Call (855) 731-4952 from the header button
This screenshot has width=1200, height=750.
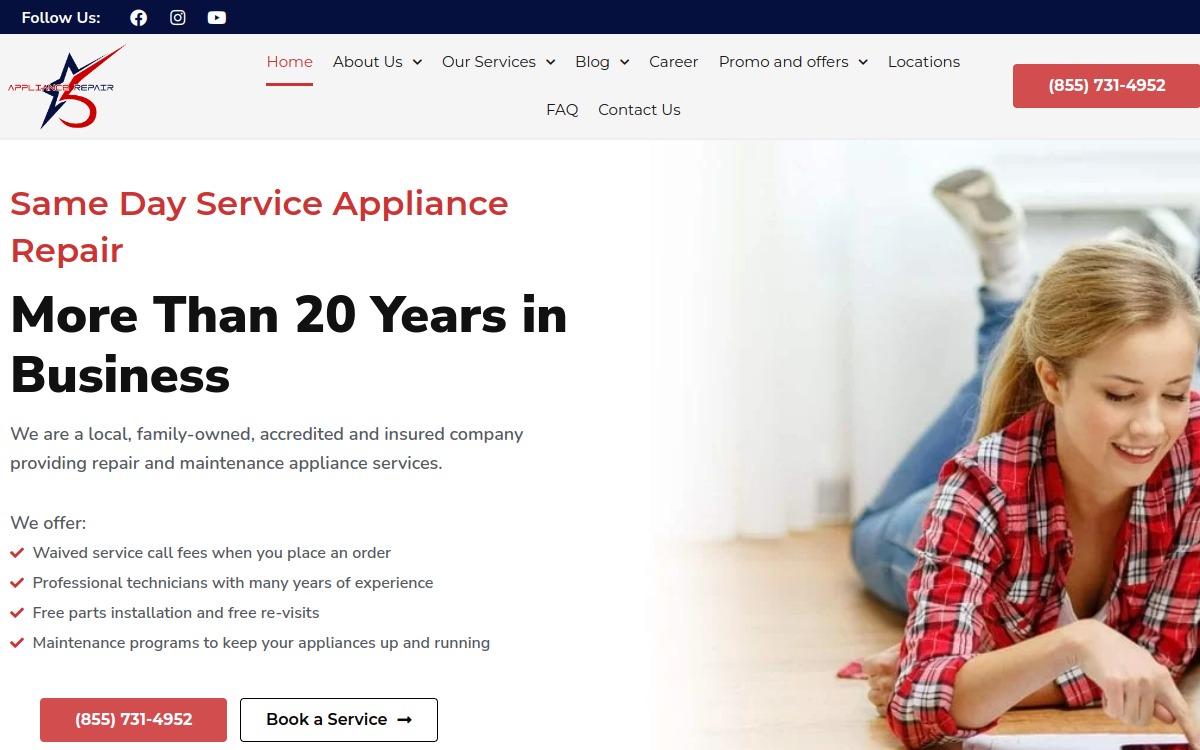click(1106, 86)
